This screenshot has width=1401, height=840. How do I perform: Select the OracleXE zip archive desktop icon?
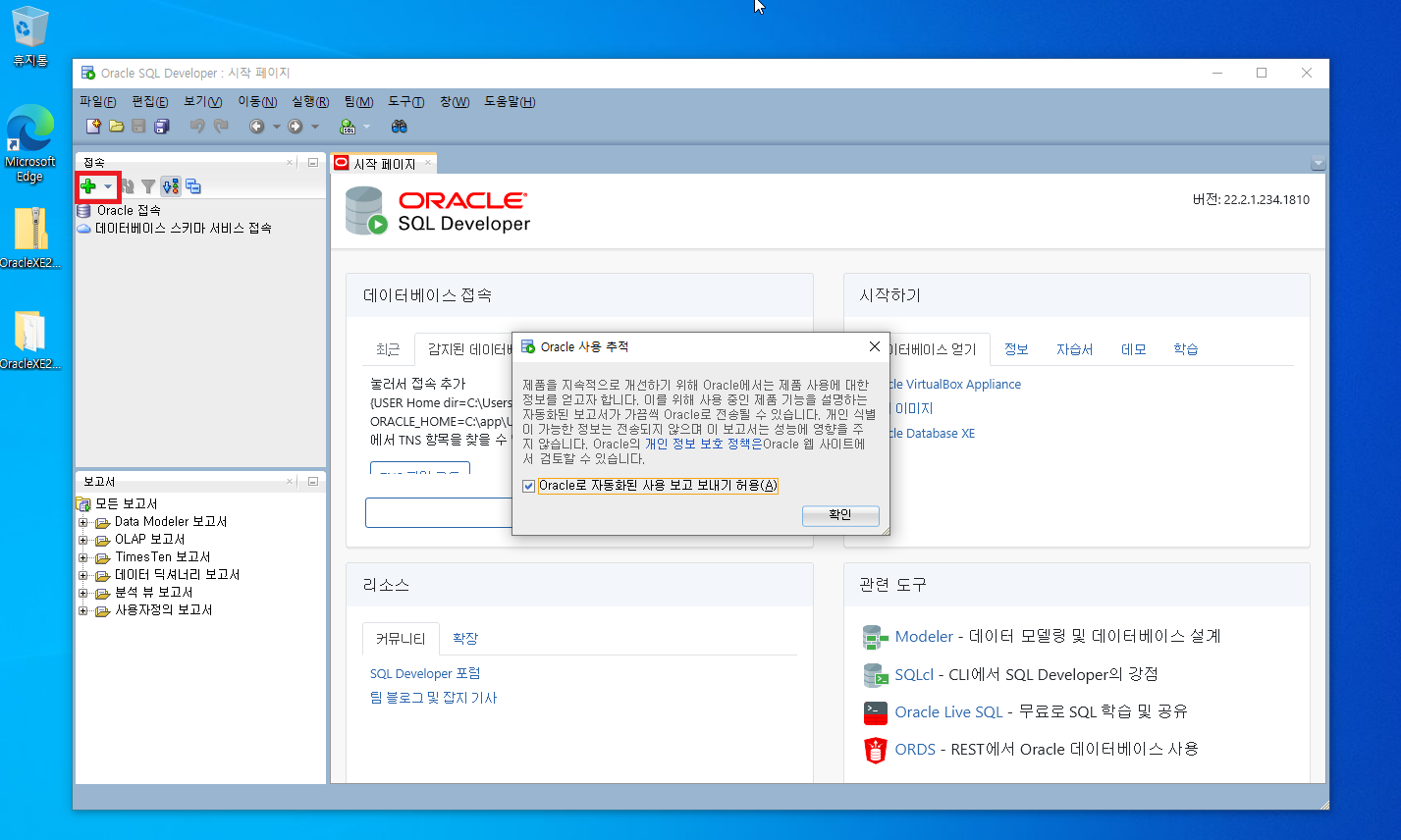tap(29, 238)
